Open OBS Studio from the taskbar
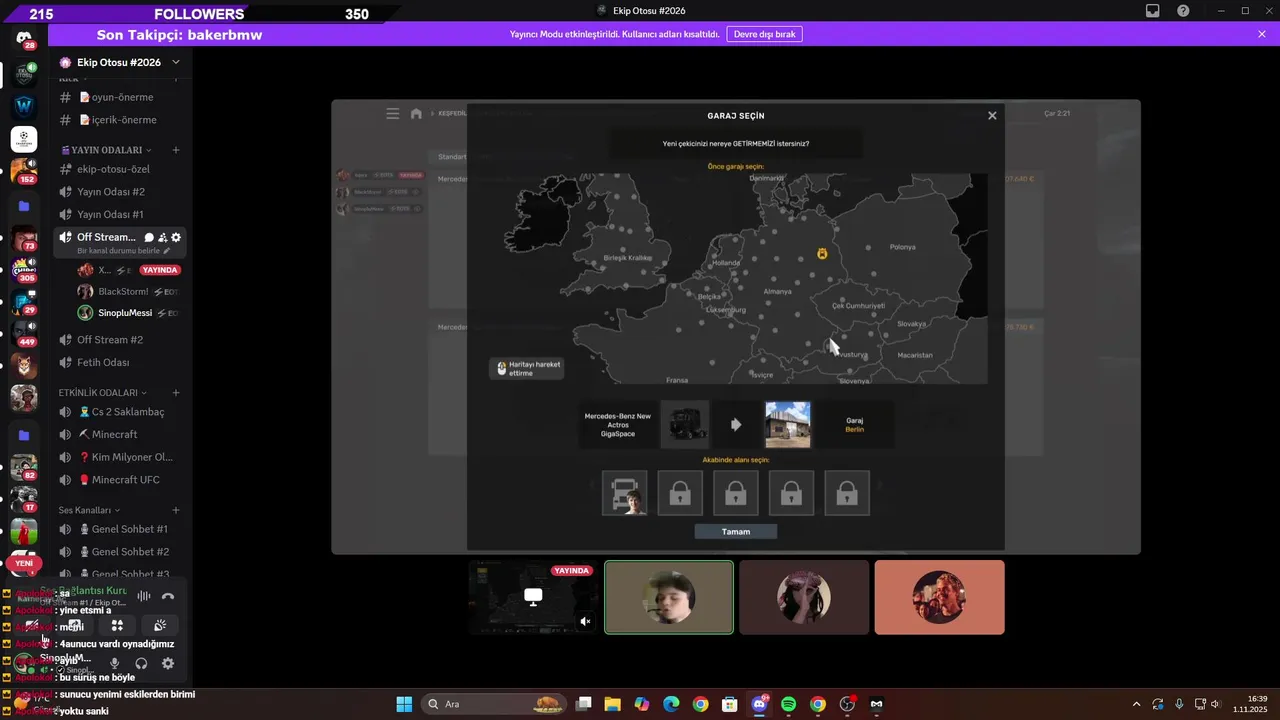Image resolution: width=1280 pixels, height=720 pixels. 847,704
